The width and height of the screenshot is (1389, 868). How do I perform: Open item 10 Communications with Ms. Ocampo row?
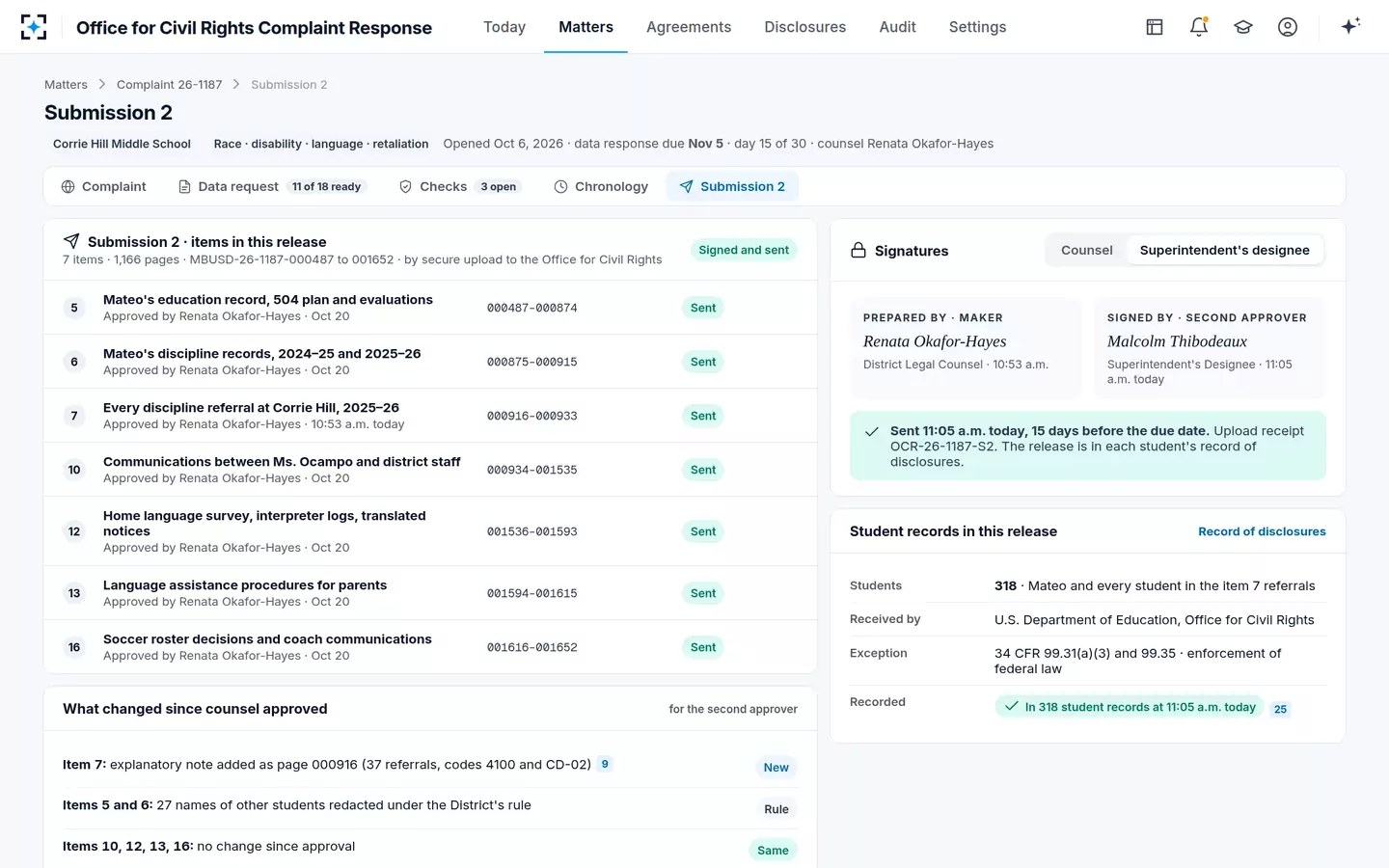[x=430, y=470]
